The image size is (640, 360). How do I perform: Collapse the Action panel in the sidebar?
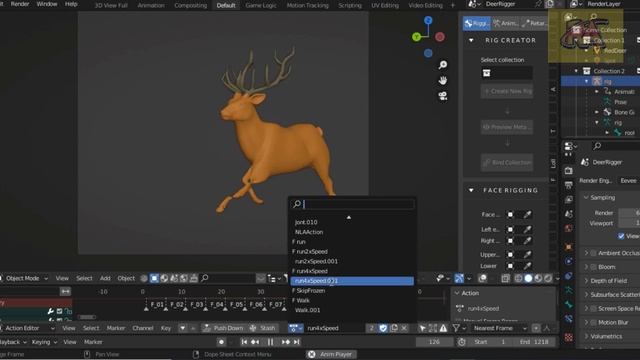click(x=457, y=293)
